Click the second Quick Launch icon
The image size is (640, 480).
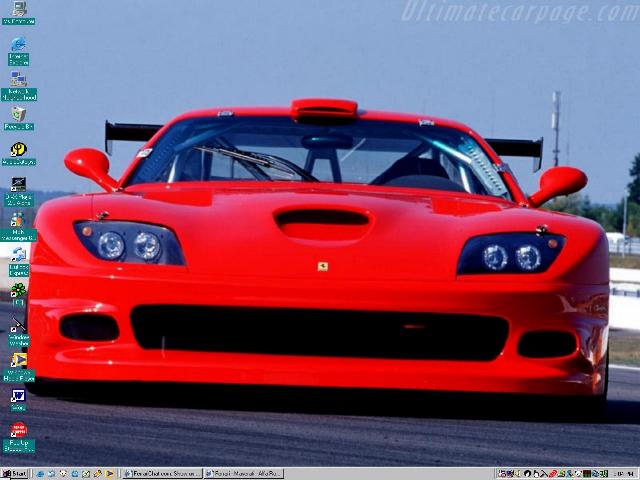51,474
